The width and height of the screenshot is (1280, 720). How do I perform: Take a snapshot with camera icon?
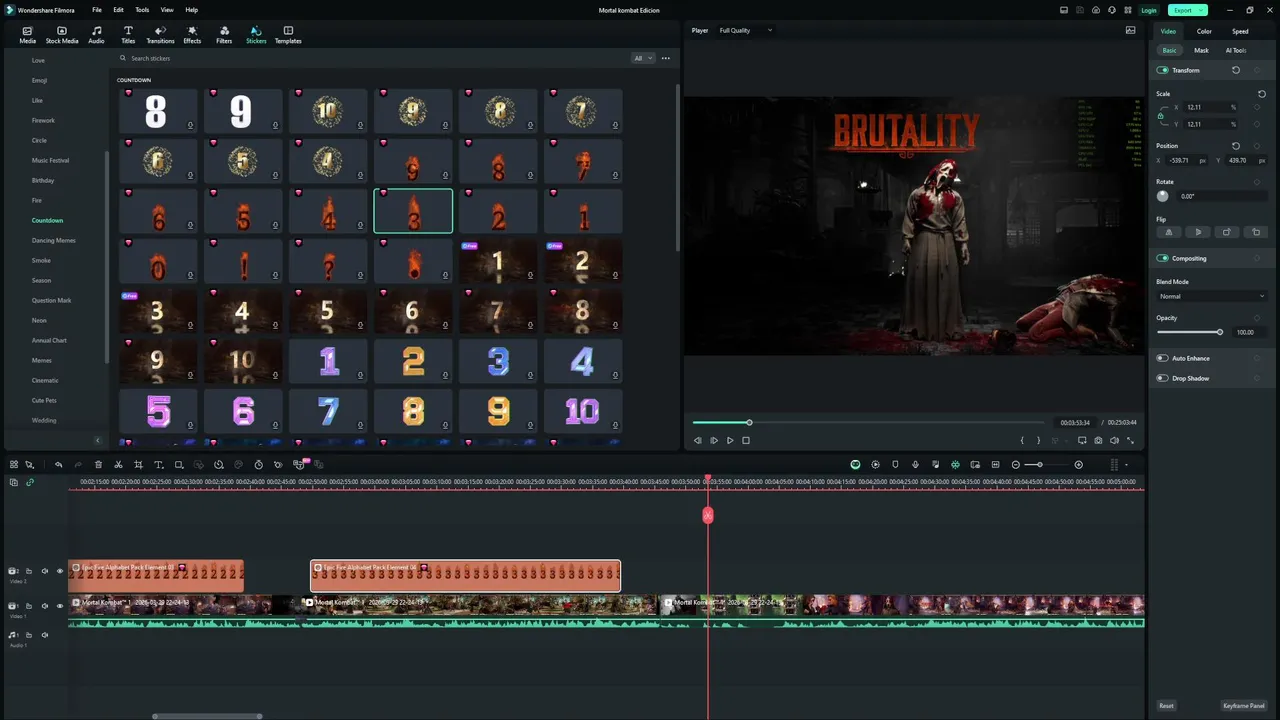click(x=1098, y=440)
